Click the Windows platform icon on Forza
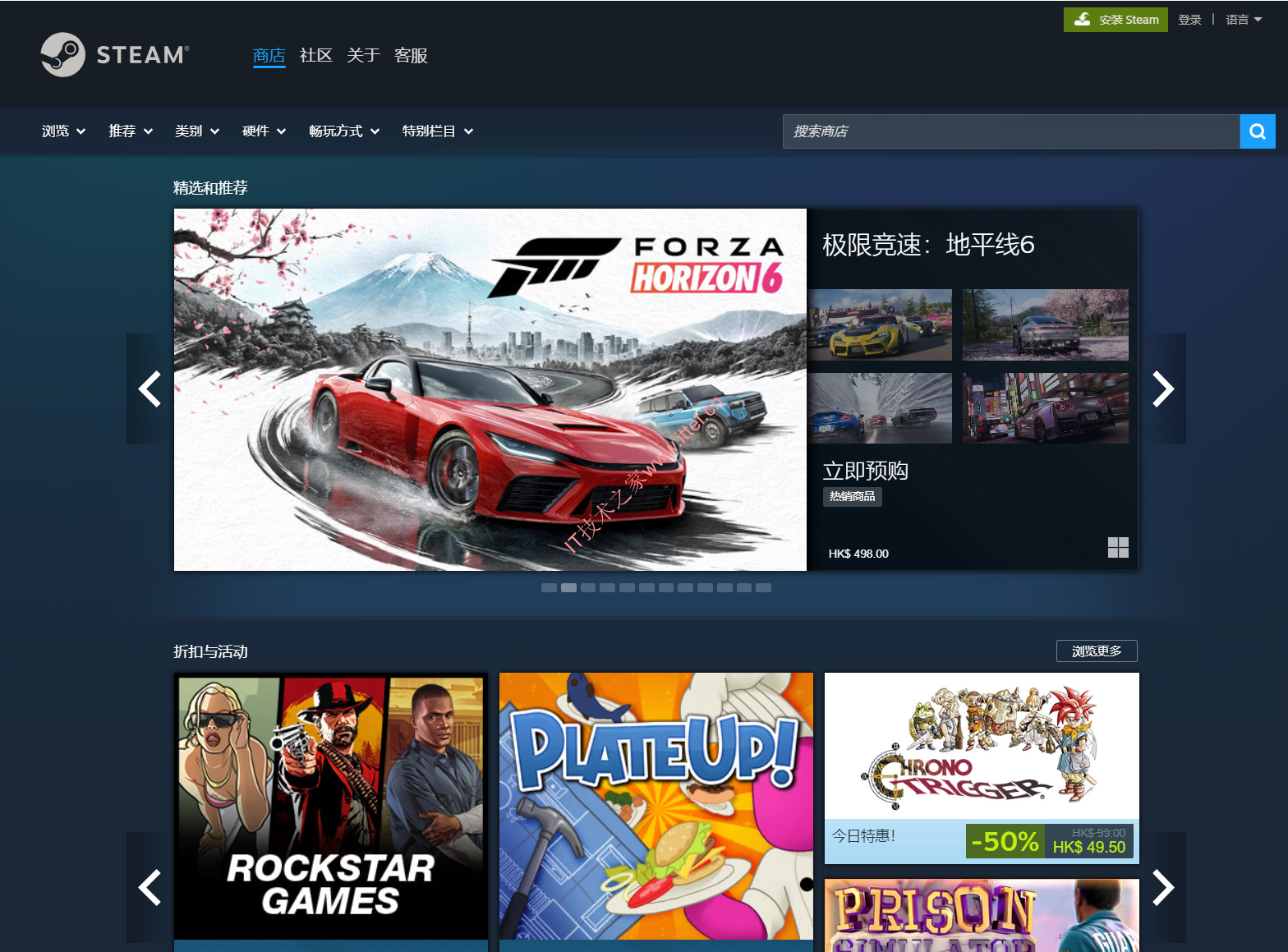The image size is (1288, 952). coord(1118,548)
